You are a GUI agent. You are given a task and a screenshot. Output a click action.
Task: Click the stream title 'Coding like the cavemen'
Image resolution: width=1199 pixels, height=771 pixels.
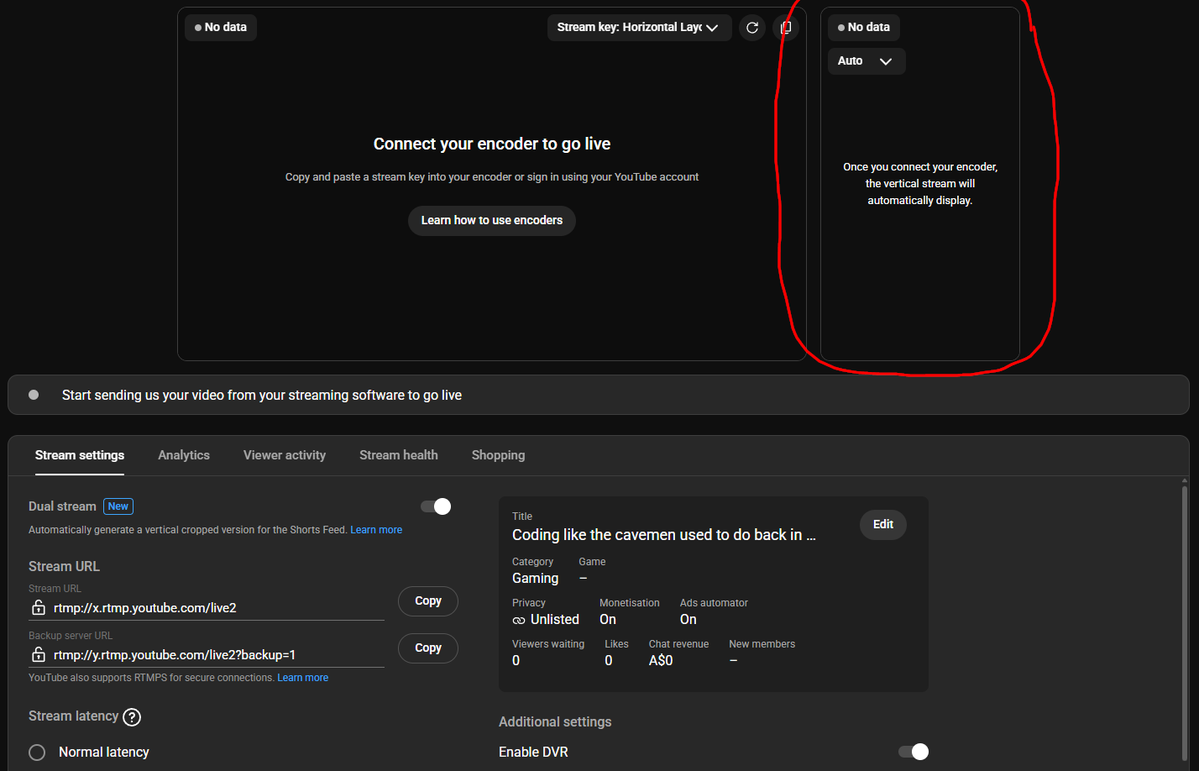(664, 535)
